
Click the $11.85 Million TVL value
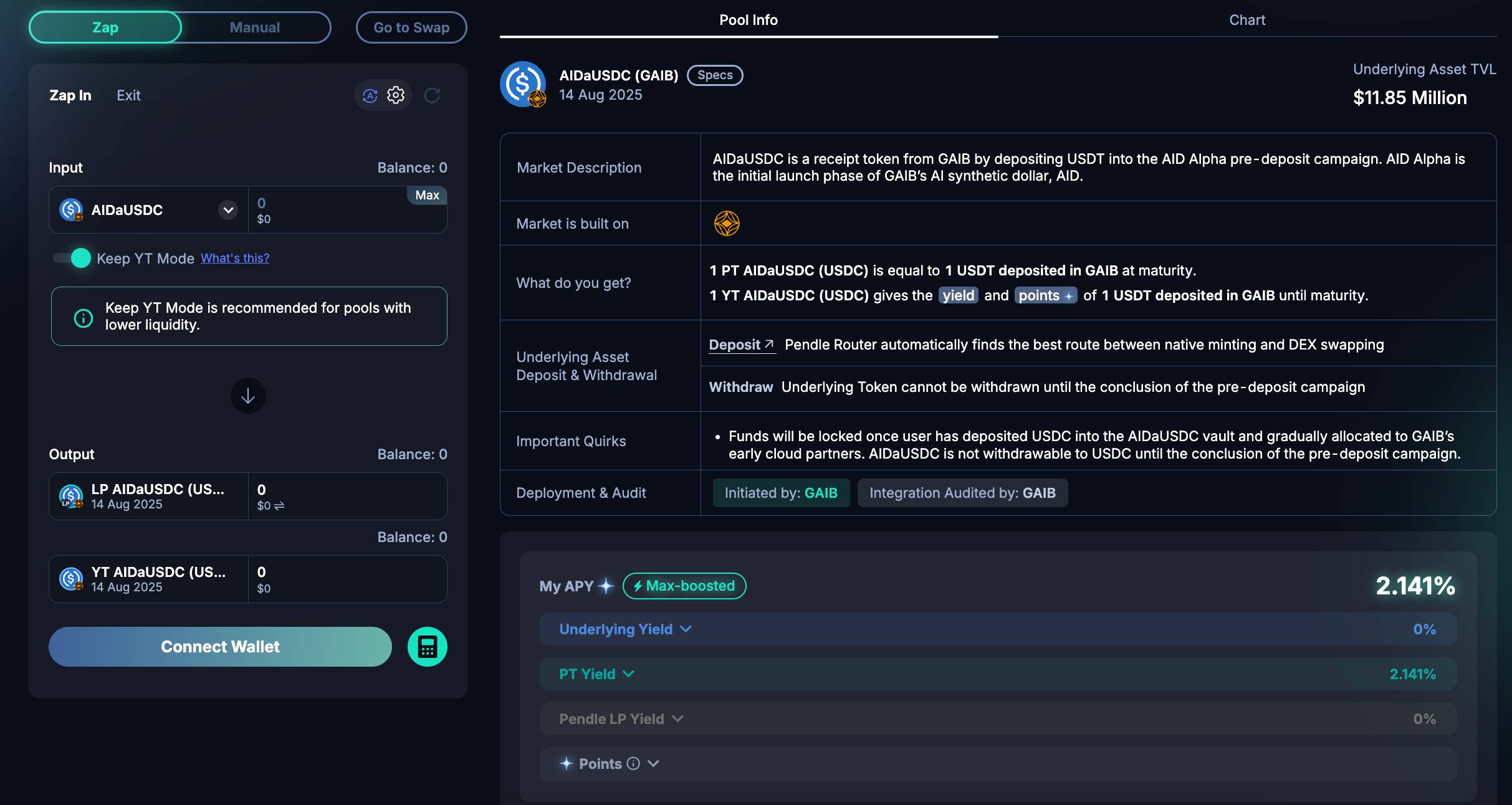[x=1410, y=98]
